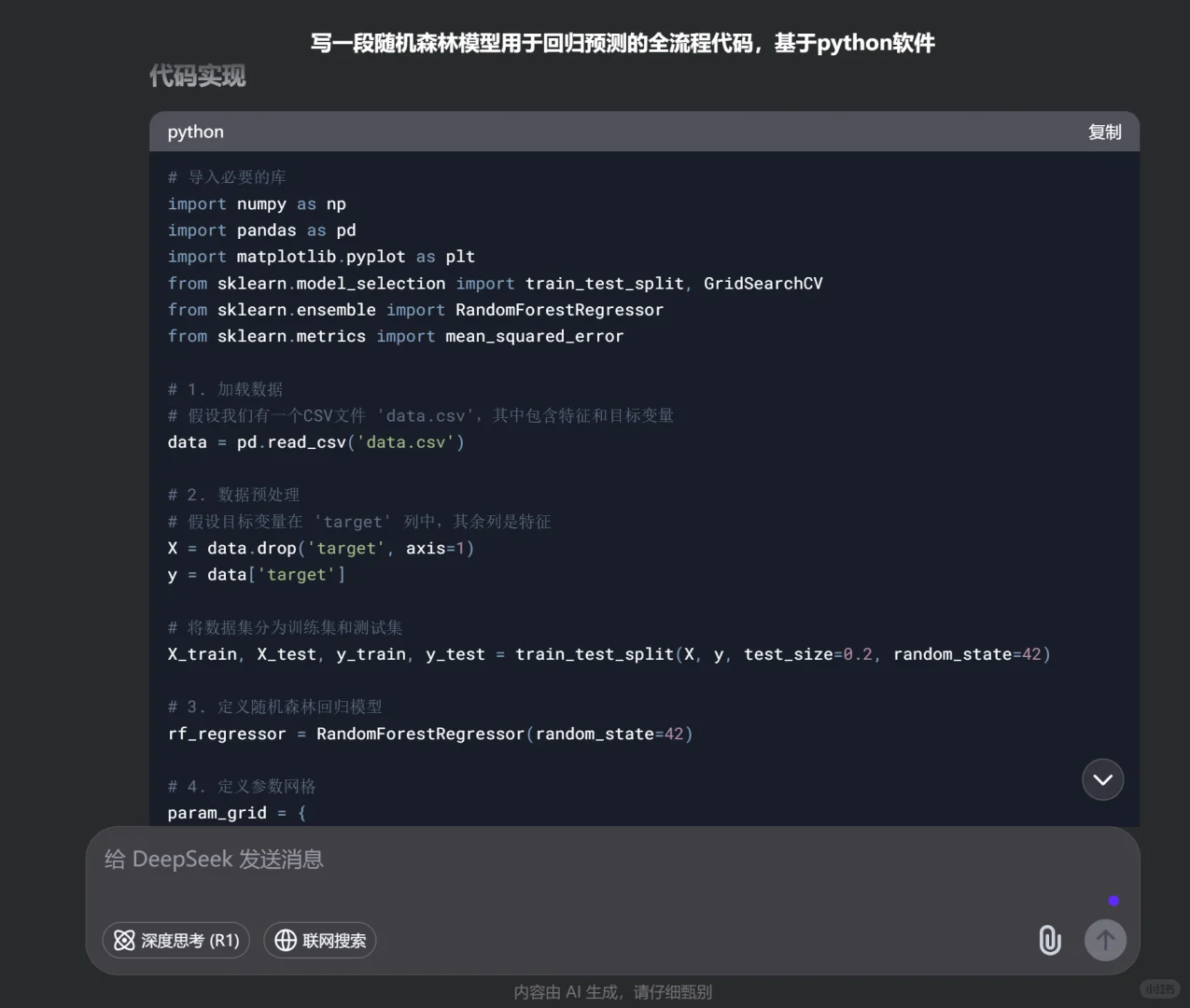This screenshot has width=1190, height=1008.
Task: Copy the code with 复制 button
Action: coord(1104,132)
